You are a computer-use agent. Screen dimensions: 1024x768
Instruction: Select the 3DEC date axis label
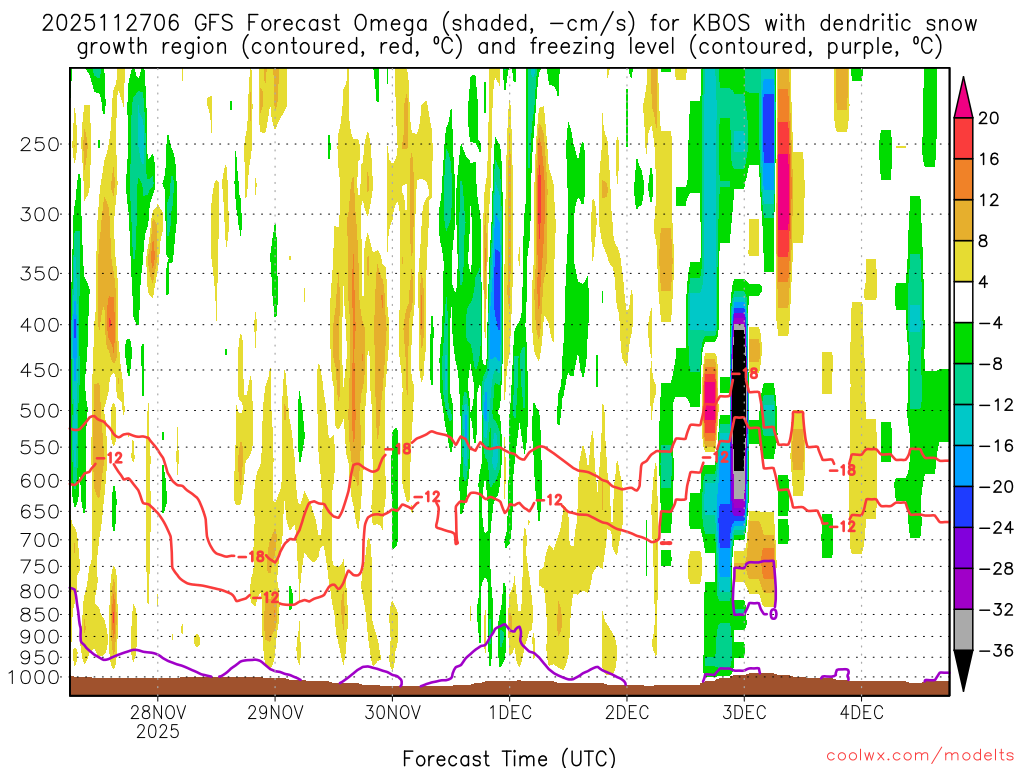(x=744, y=712)
